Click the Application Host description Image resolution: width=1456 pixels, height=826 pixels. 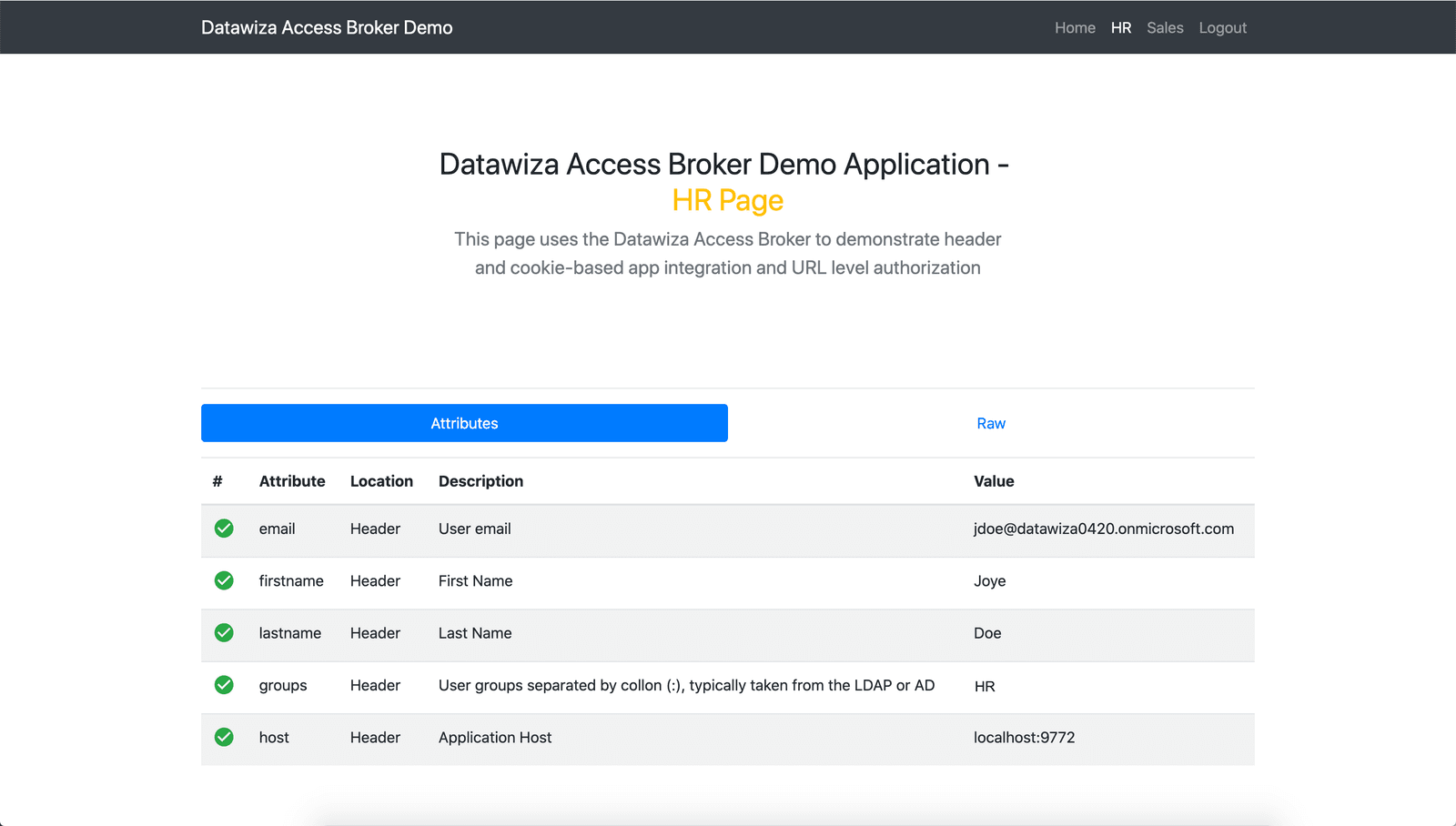pos(495,737)
